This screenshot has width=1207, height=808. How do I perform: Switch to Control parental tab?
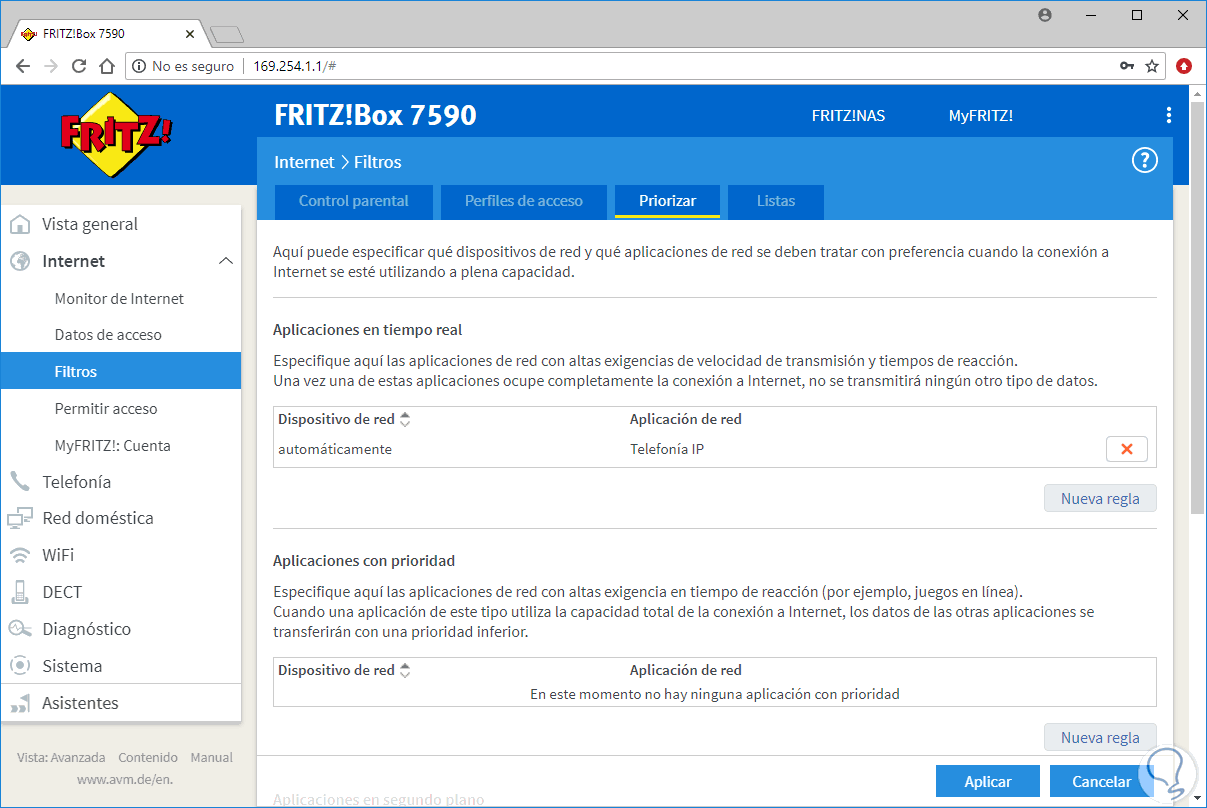[x=354, y=201]
